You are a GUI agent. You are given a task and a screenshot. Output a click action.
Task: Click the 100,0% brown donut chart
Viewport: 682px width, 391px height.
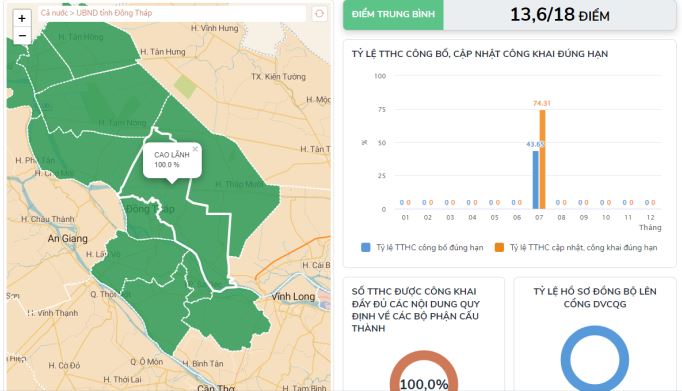tap(424, 371)
